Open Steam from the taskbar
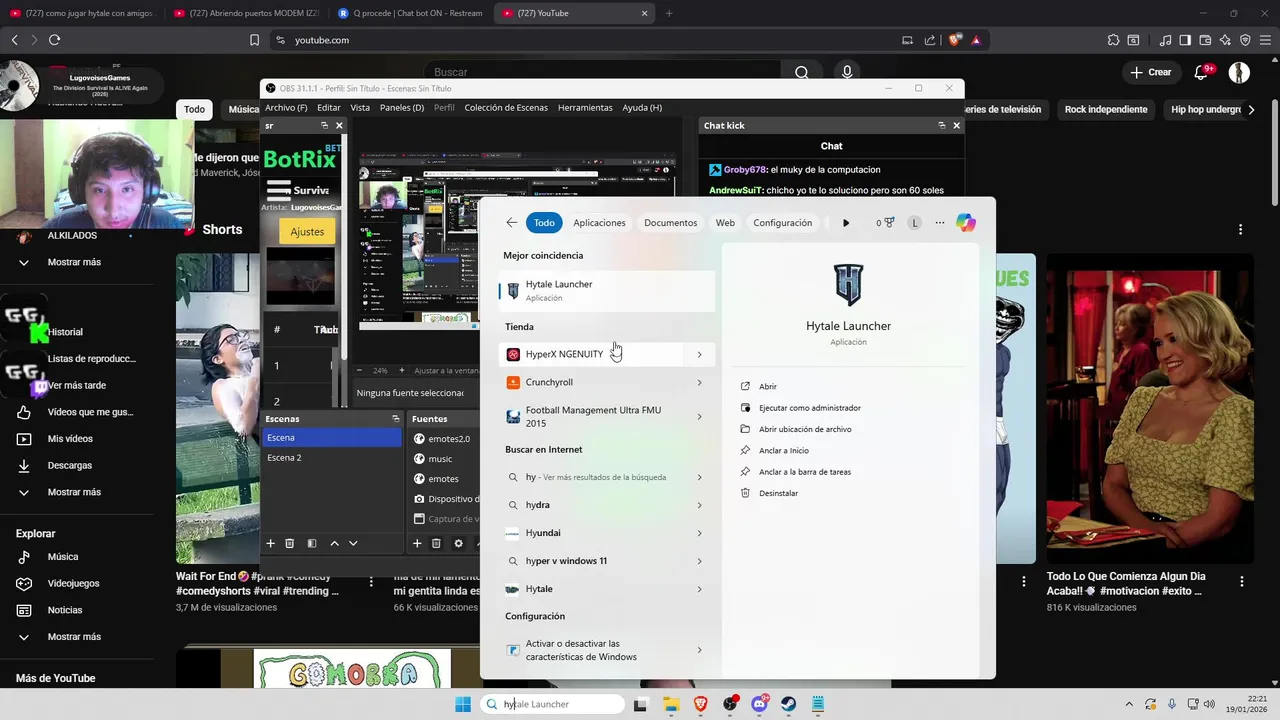This screenshot has height=720, width=1280. [789, 704]
